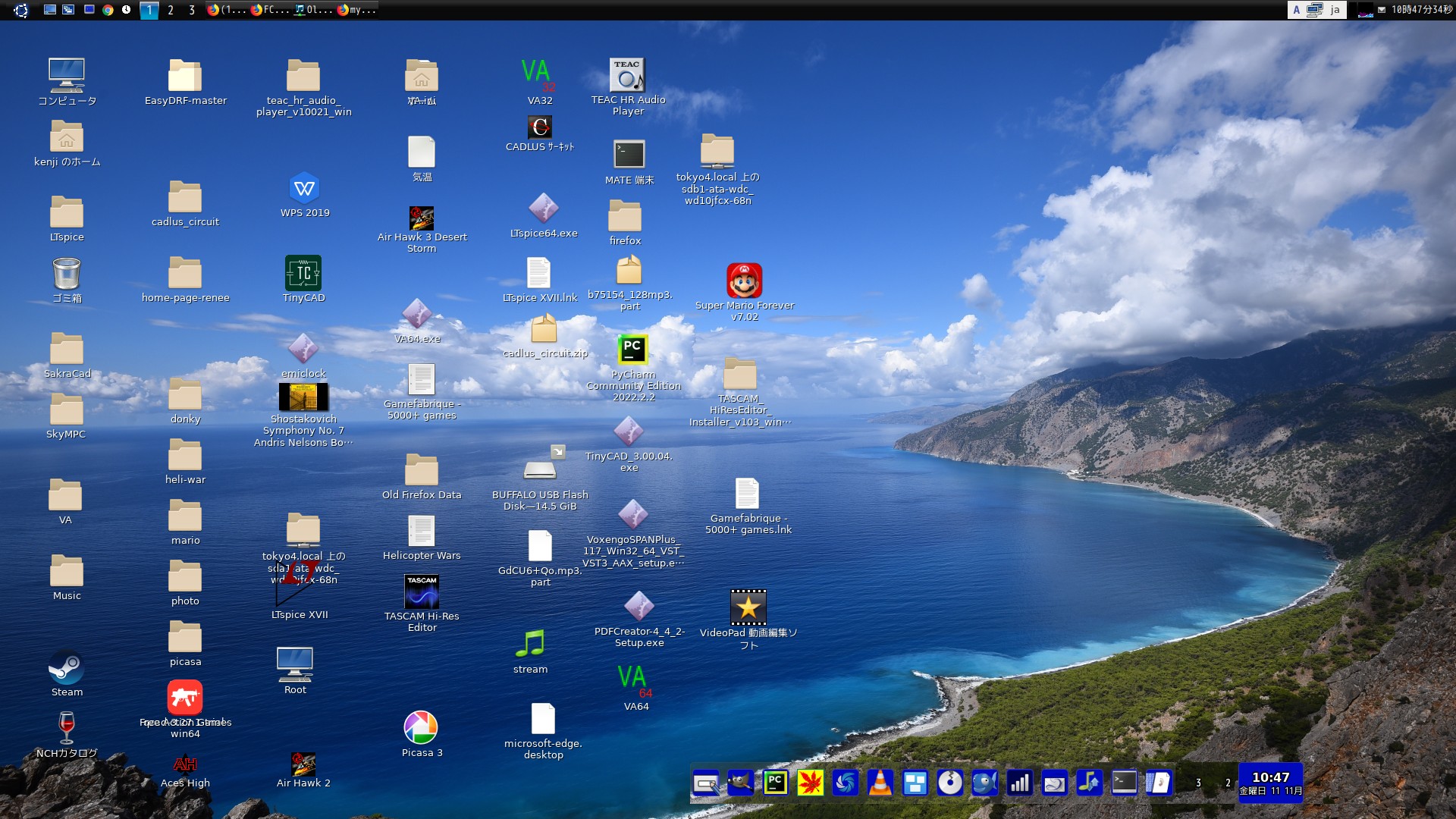The width and height of the screenshot is (1456, 819).
Task: Launch GIMP from the bottom dock
Action: click(x=740, y=783)
